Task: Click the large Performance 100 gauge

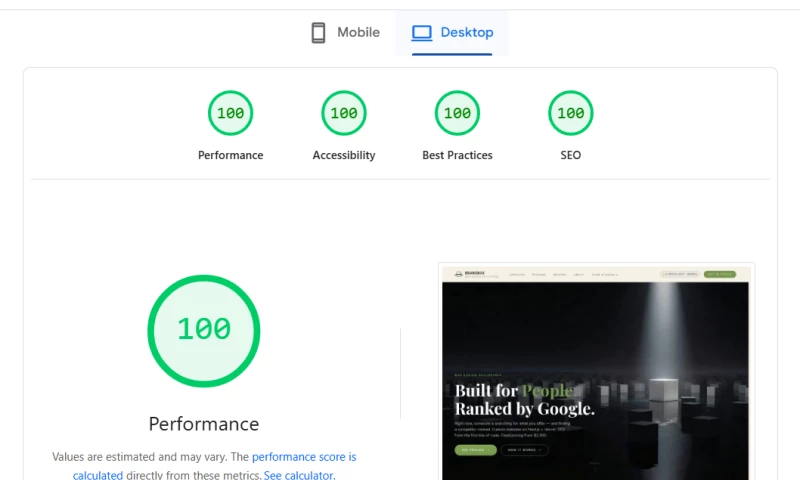Action: tap(204, 331)
